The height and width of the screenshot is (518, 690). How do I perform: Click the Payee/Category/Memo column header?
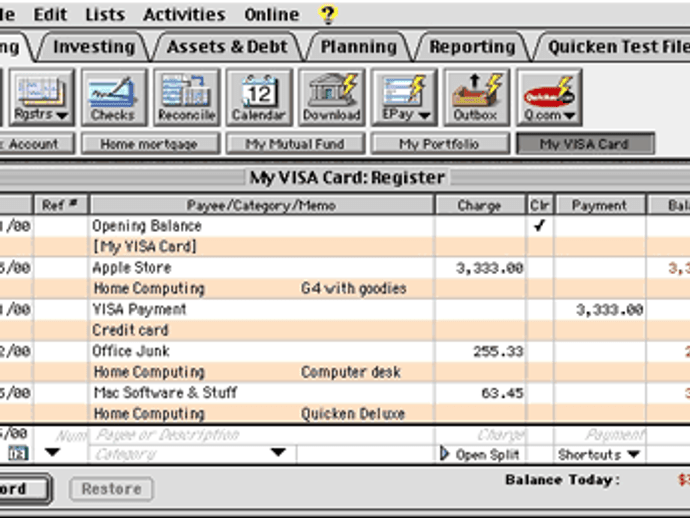coord(261,205)
